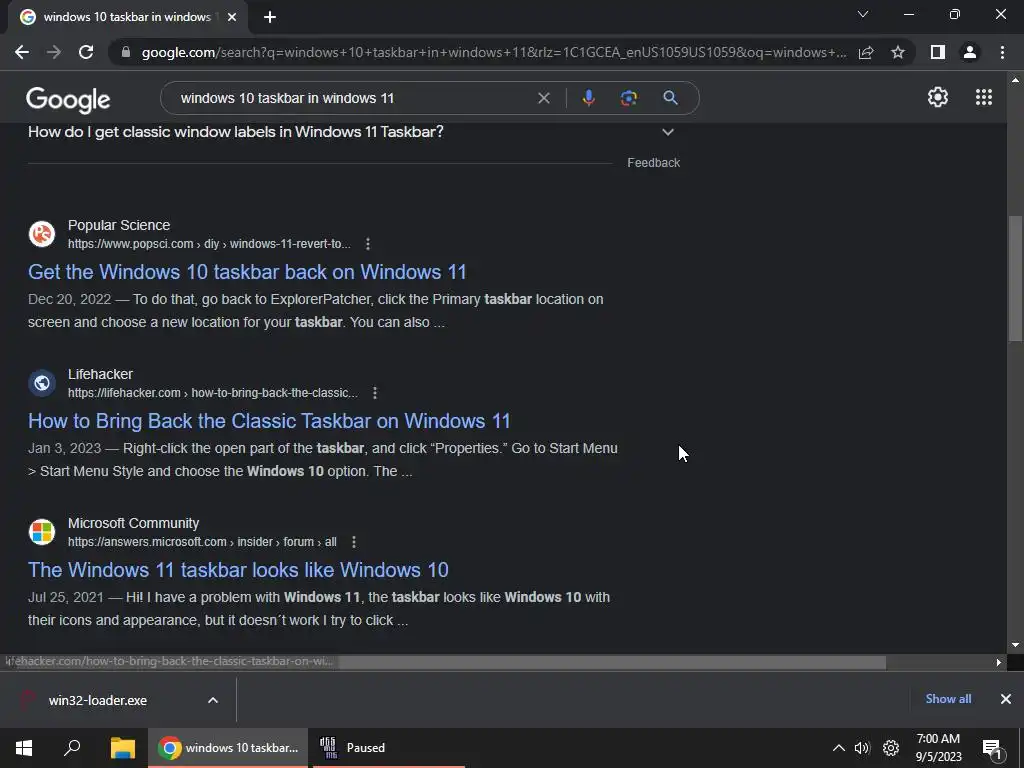Show hidden system tray icons
The height and width of the screenshot is (768, 1024).
(839, 748)
